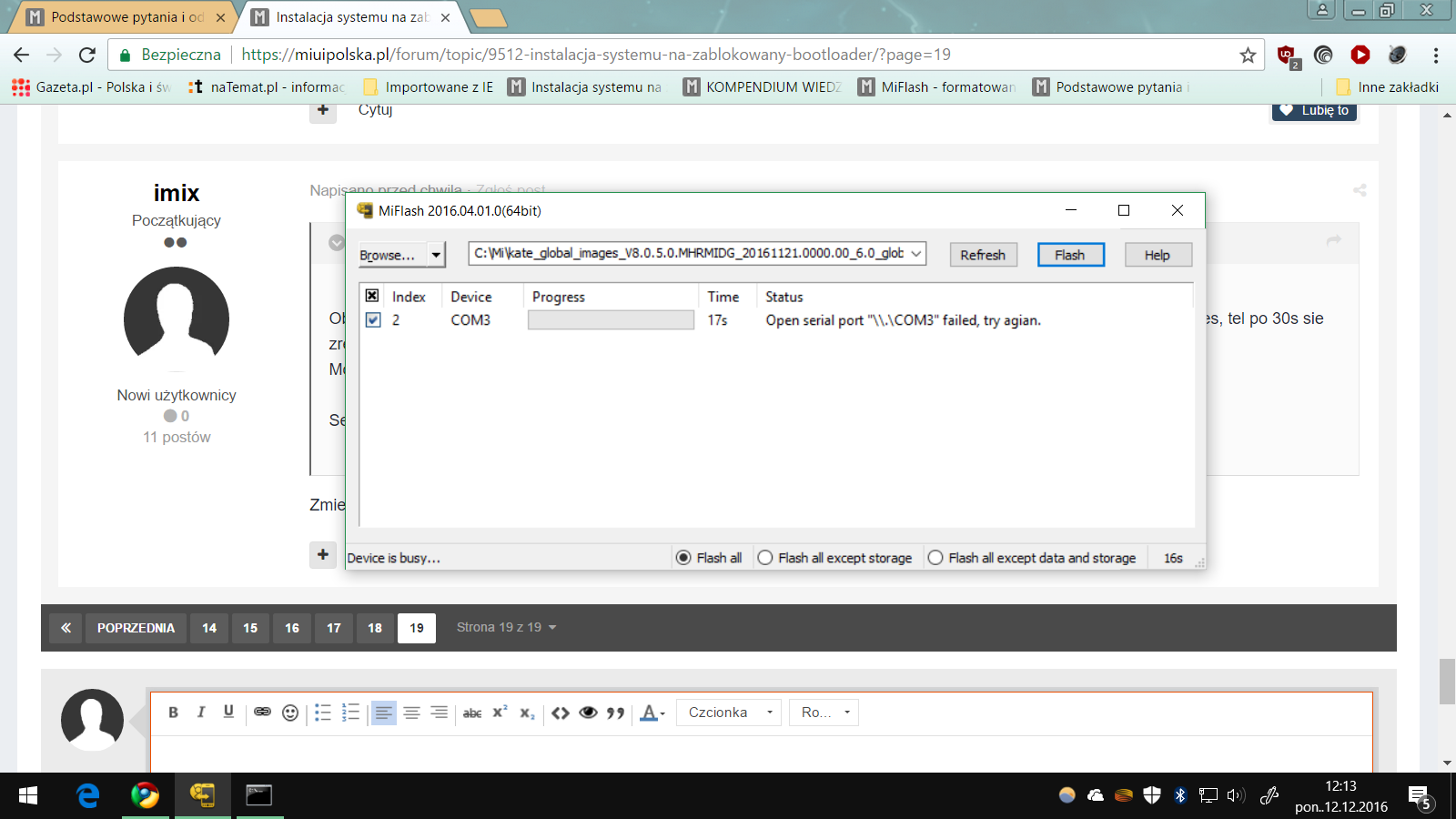1456x819 pixels.
Task: Go to forum page 17
Action: click(x=334, y=628)
